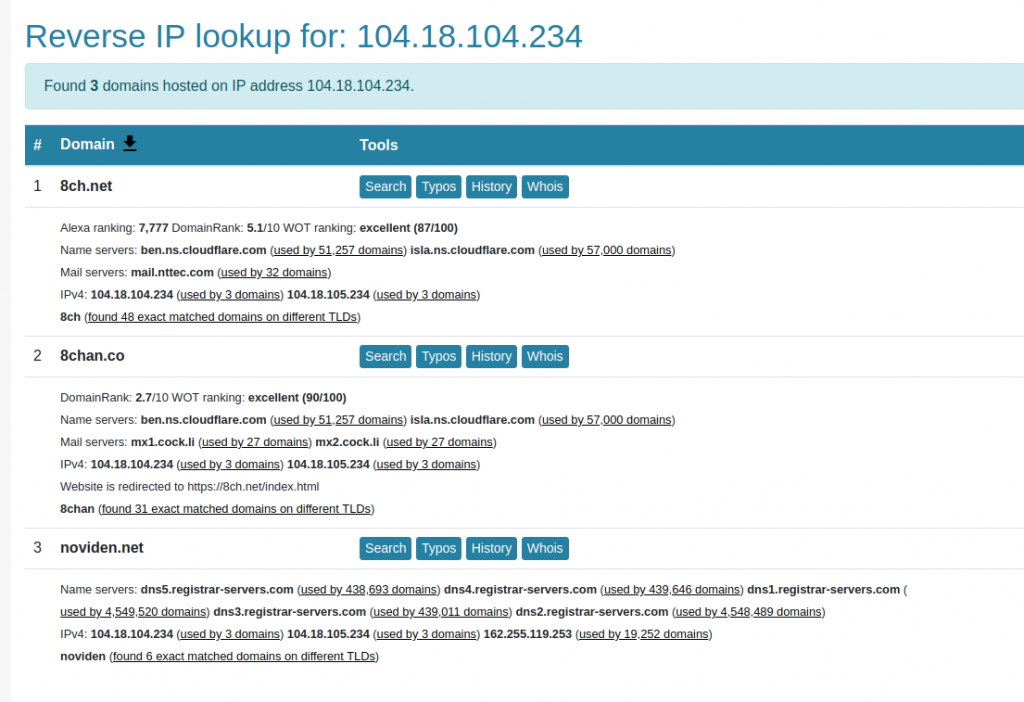This screenshot has height=702, width=1024.
Task: Open 'used by 439,646 domains' link
Action: coord(672,590)
